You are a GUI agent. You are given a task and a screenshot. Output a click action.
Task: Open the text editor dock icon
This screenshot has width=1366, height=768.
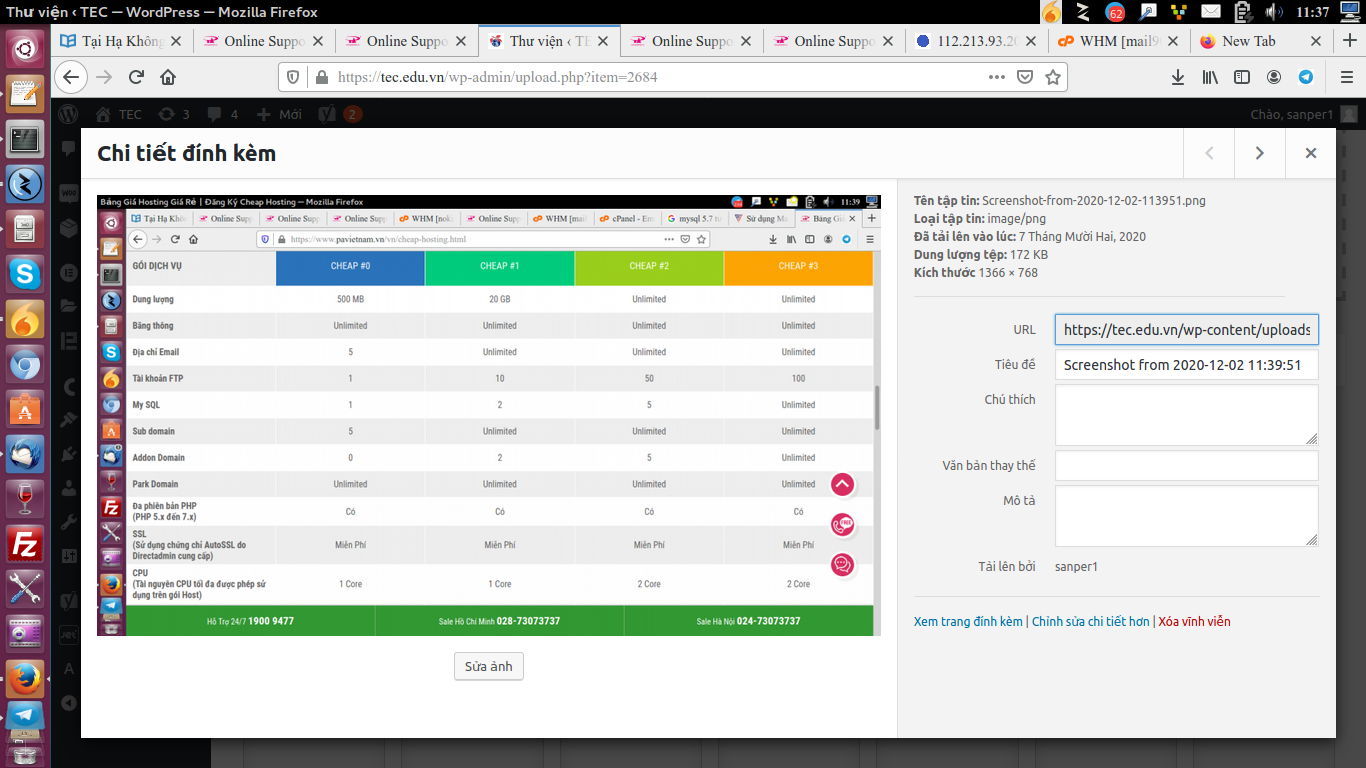[25, 93]
